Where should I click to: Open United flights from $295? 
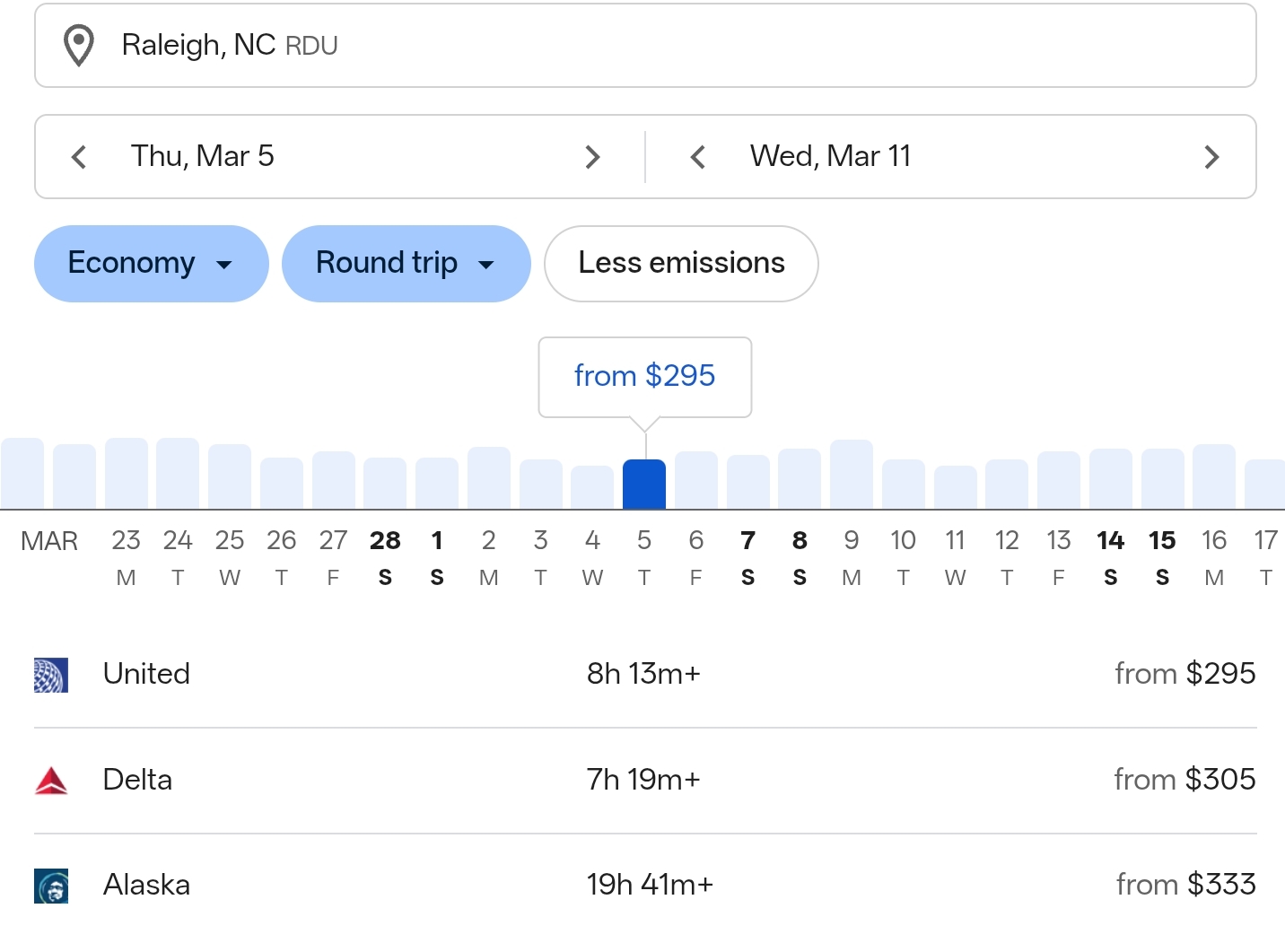click(x=644, y=674)
